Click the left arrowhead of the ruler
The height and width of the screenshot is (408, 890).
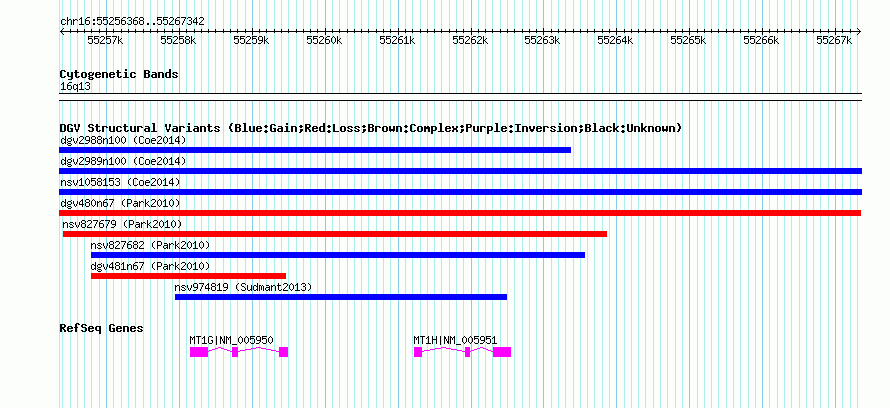62,31
